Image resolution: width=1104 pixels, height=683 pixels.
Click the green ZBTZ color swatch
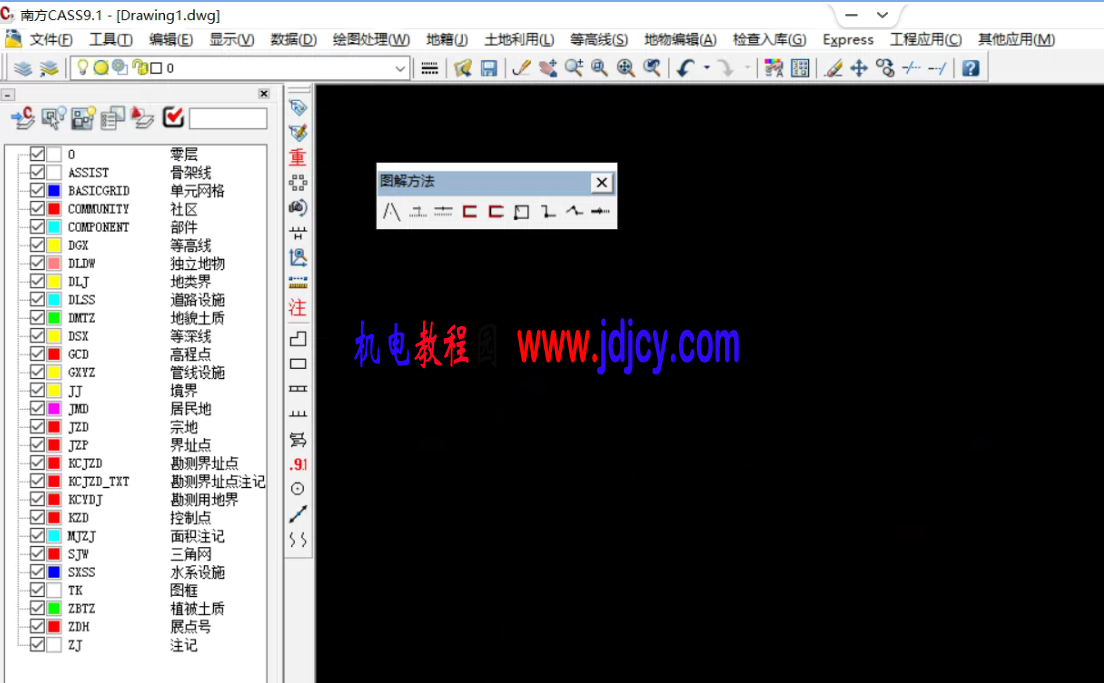[x=54, y=608]
